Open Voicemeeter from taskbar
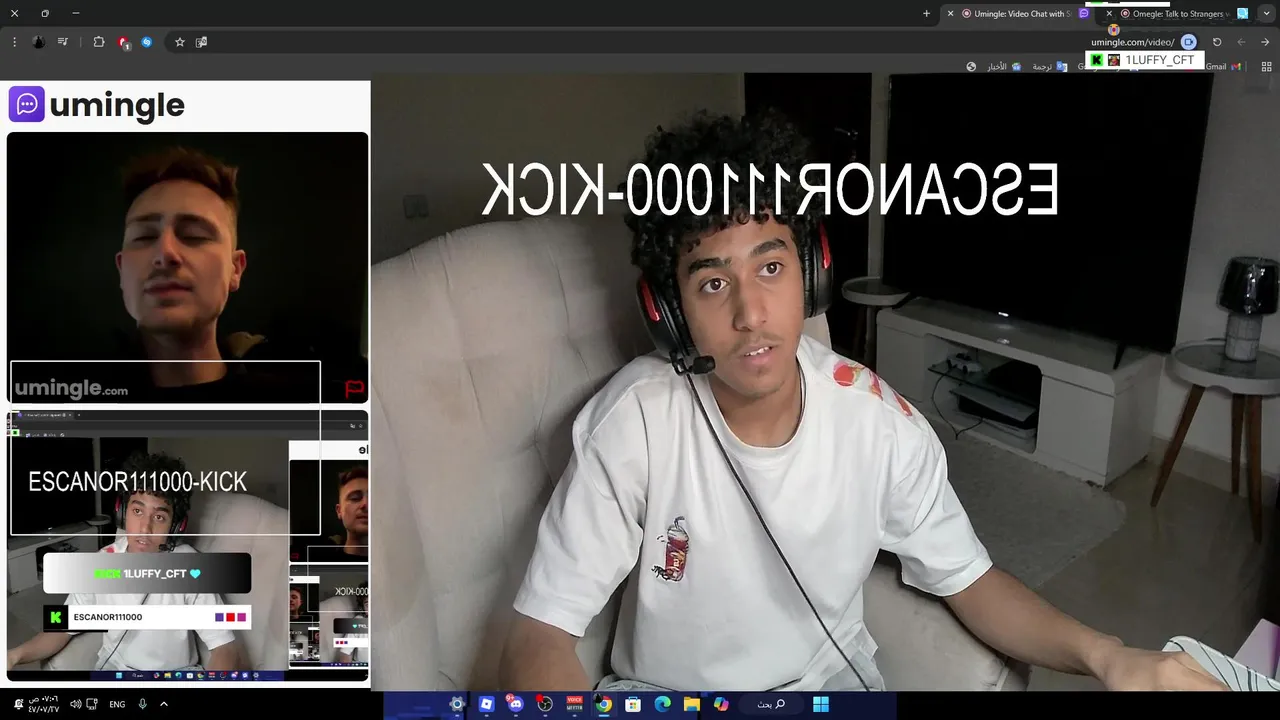Viewport: 1280px width, 720px height. [x=574, y=704]
